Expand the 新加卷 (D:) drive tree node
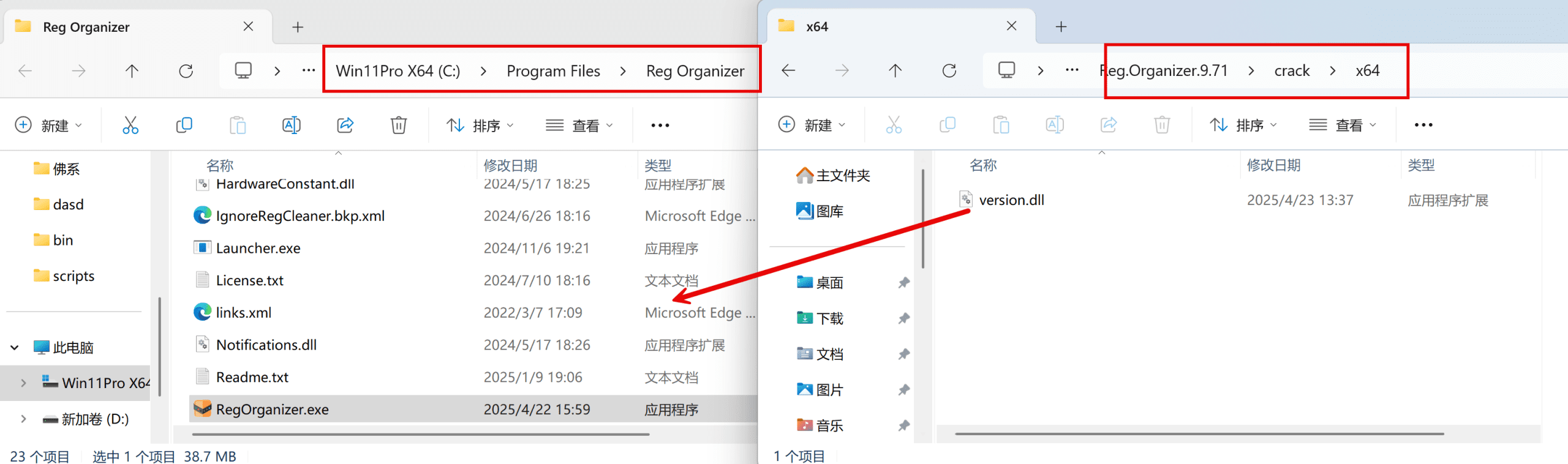 tap(23, 419)
